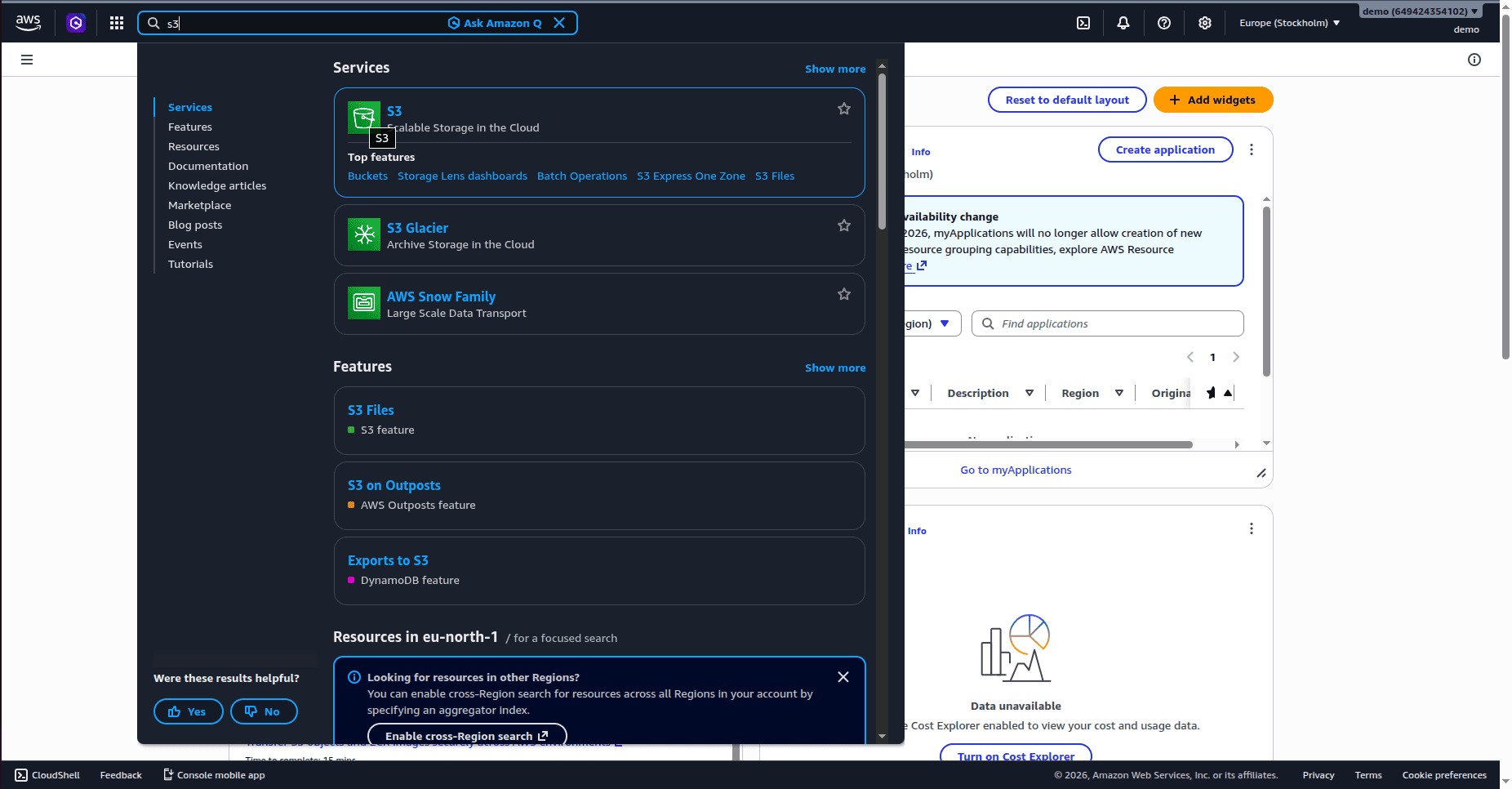This screenshot has width=1512, height=789.
Task: Click the Add widgets button
Action: tap(1213, 100)
